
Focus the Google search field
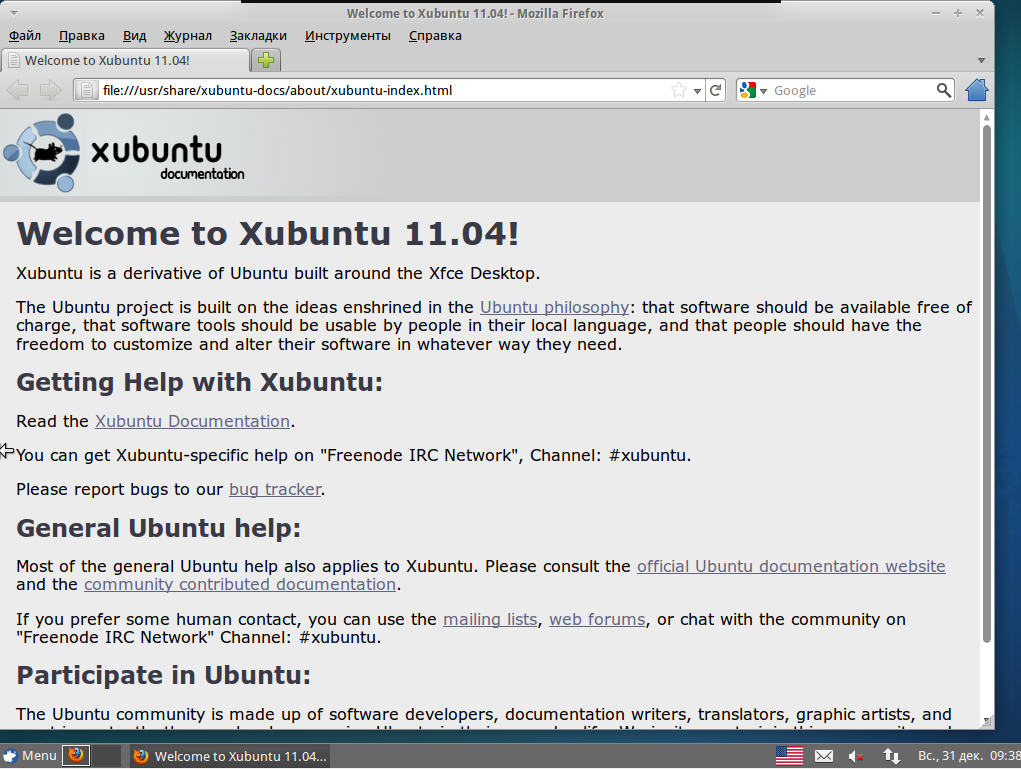(x=853, y=91)
